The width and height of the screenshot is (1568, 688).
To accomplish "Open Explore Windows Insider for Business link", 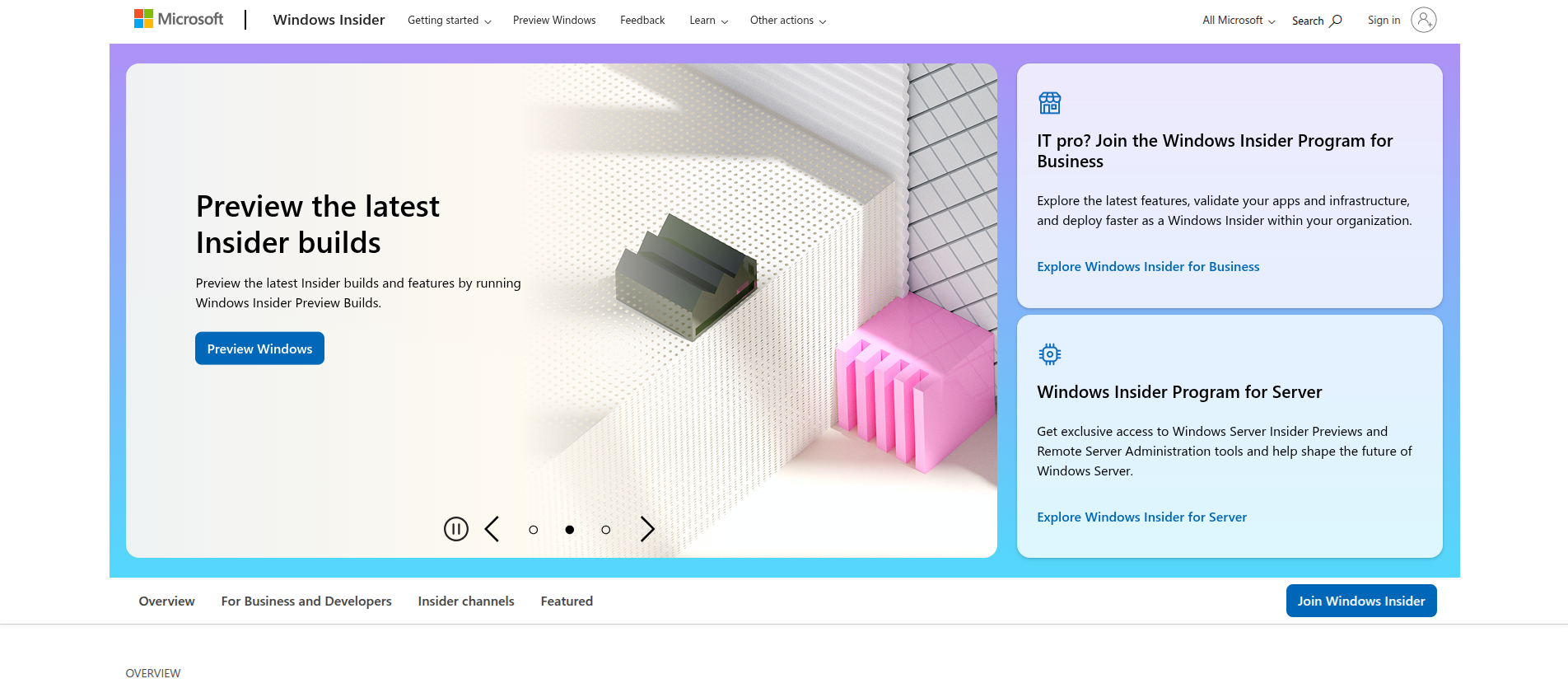I will point(1148,267).
